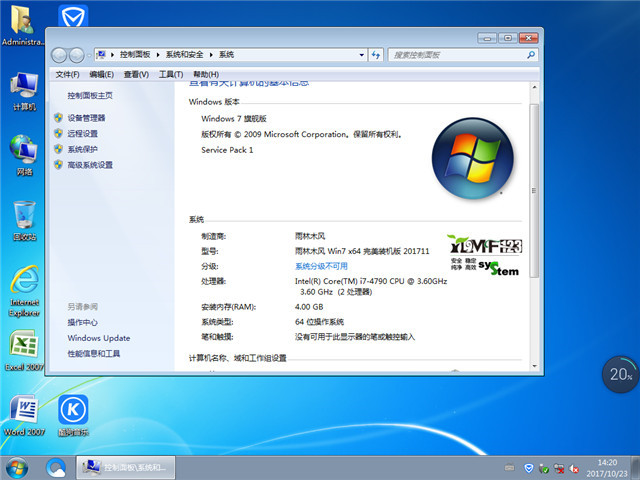This screenshot has width=640, height=480.
Task: Click the network tray icon with red X
Action: 559,468
